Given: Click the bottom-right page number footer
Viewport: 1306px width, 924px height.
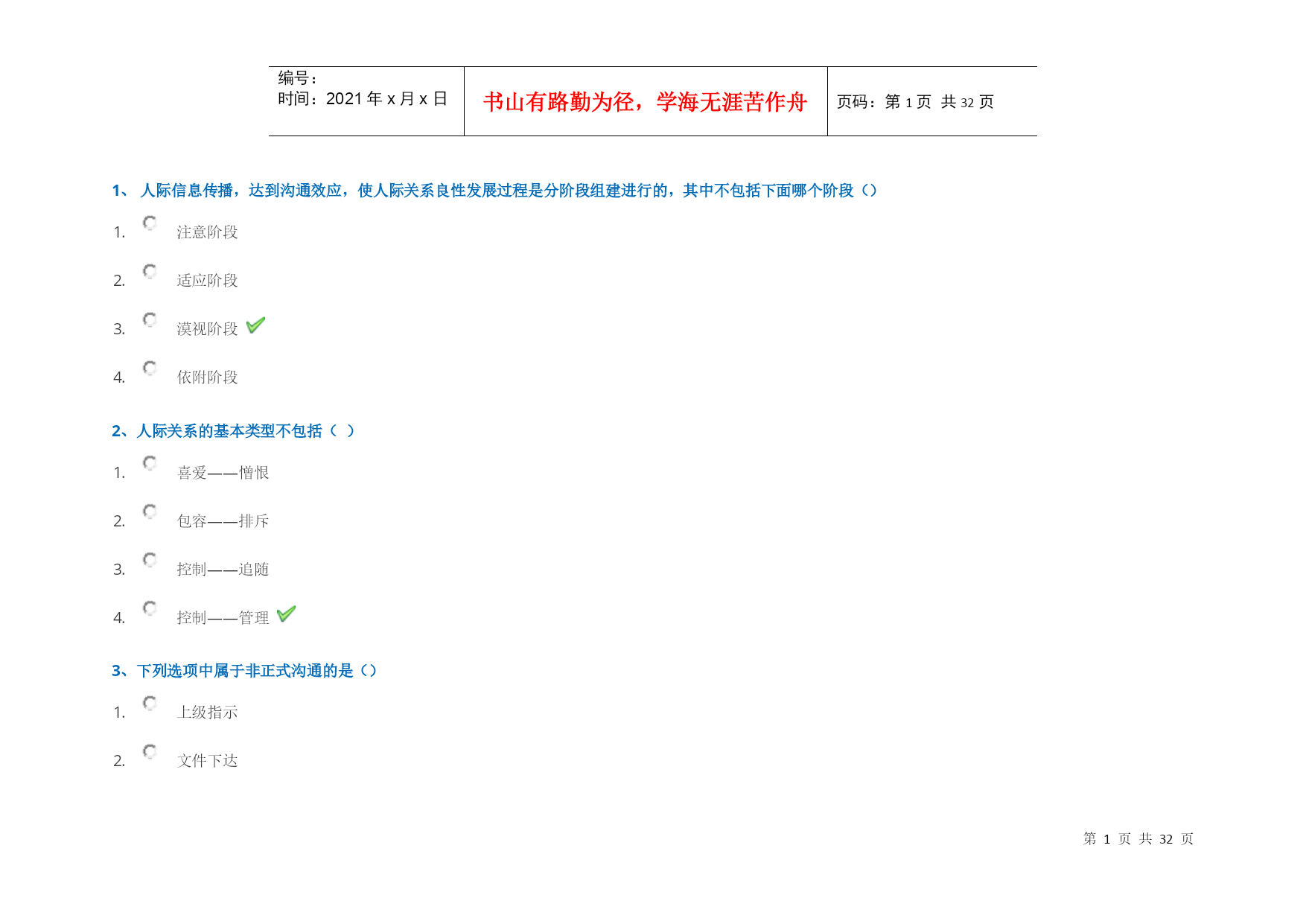Looking at the screenshot, I should [1138, 839].
